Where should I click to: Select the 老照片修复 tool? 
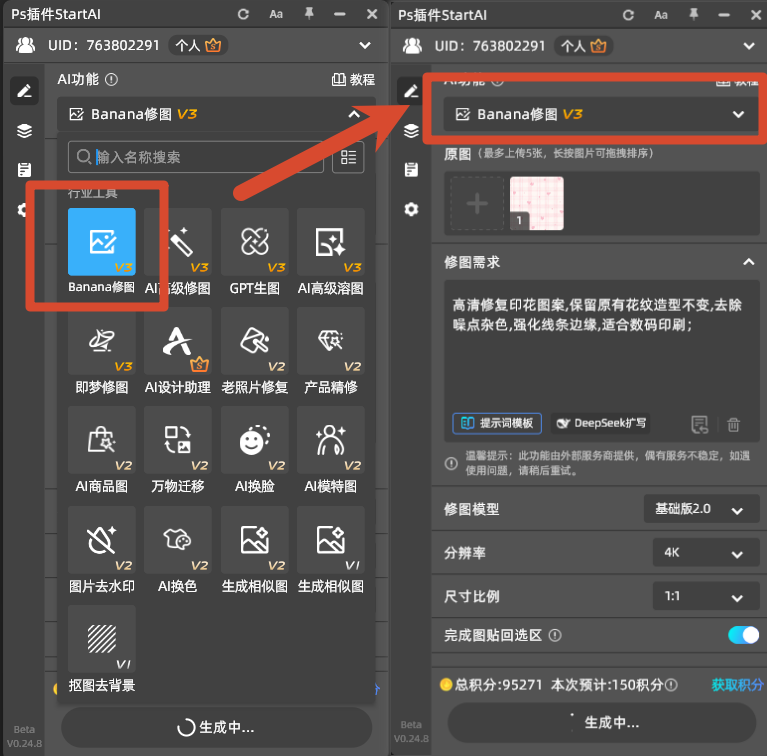point(254,341)
